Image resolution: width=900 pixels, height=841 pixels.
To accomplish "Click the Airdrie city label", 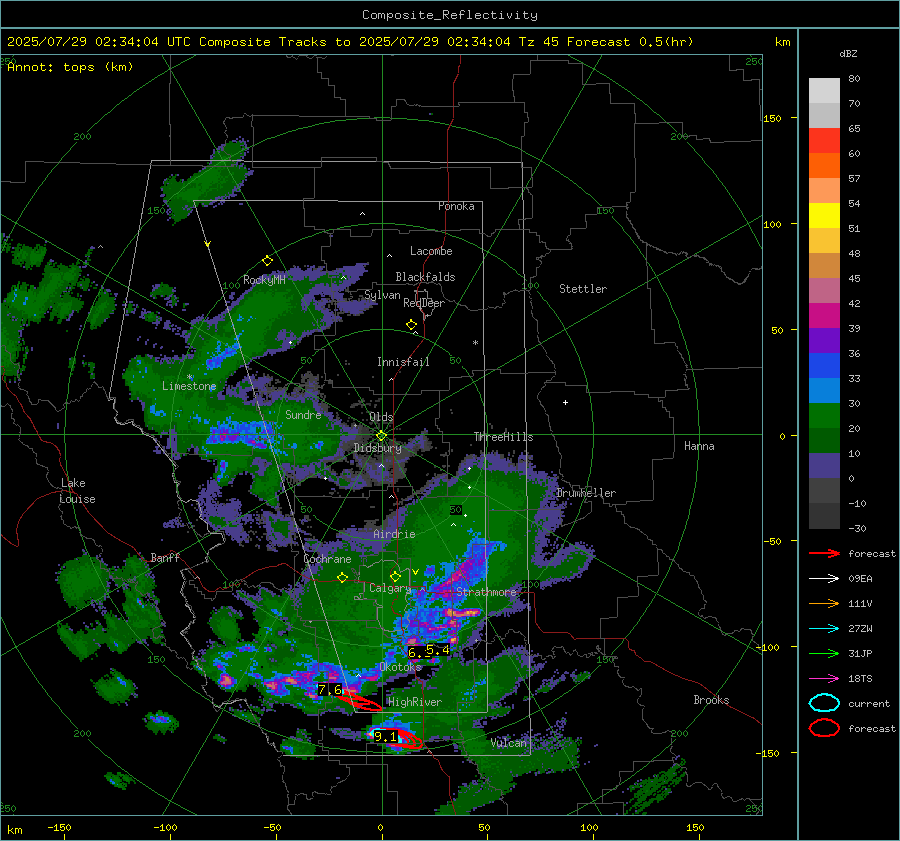I will pos(394,534).
